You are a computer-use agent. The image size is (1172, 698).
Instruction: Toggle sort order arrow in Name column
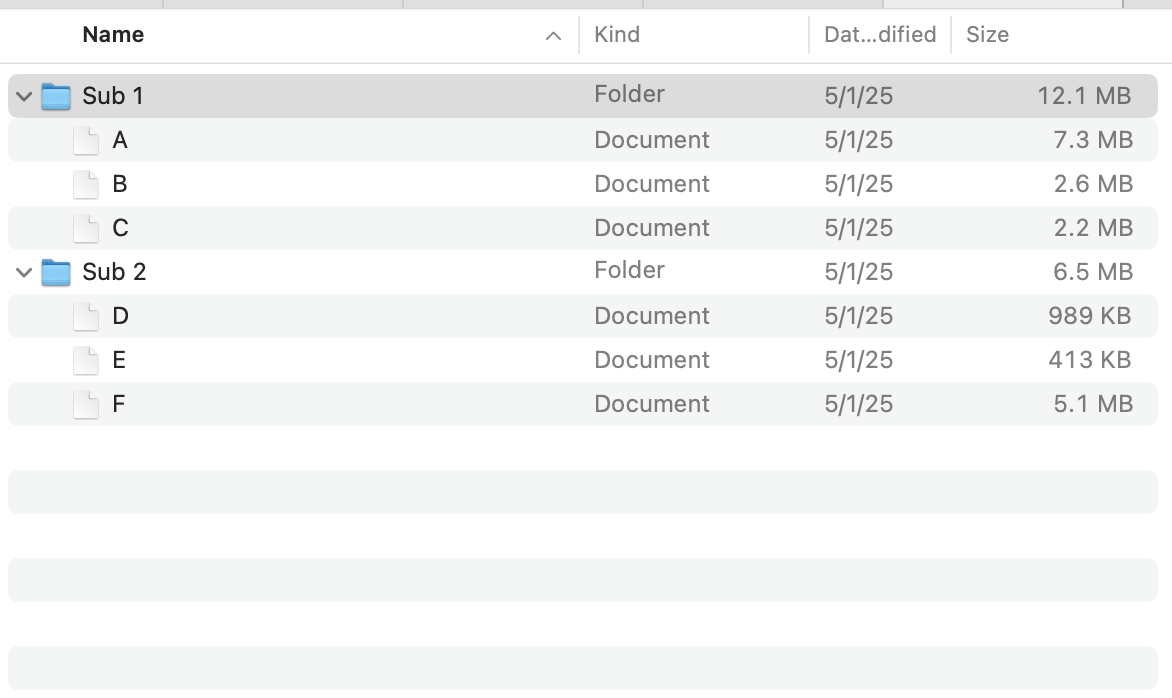click(553, 36)
